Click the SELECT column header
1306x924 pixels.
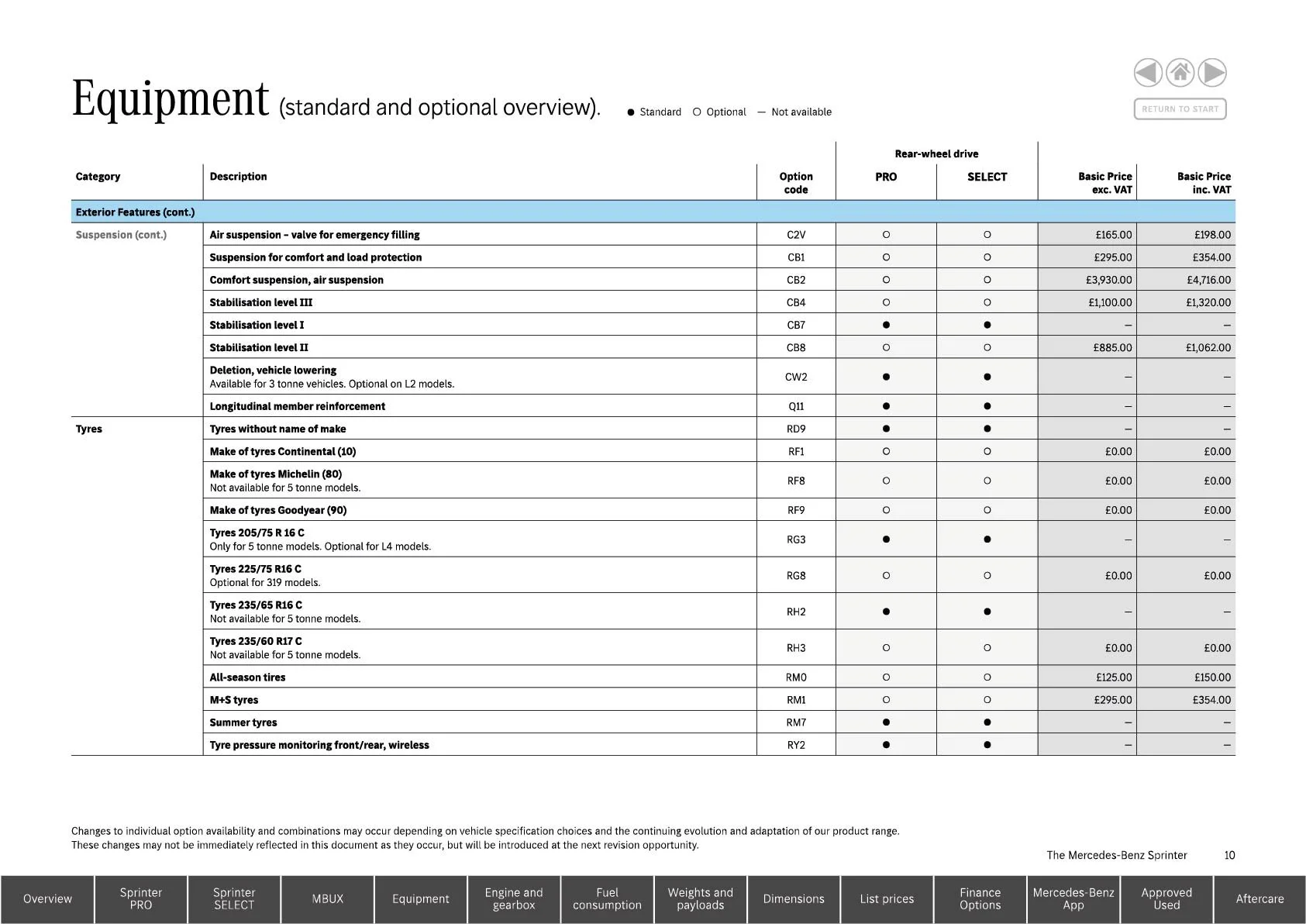[987, 177]
